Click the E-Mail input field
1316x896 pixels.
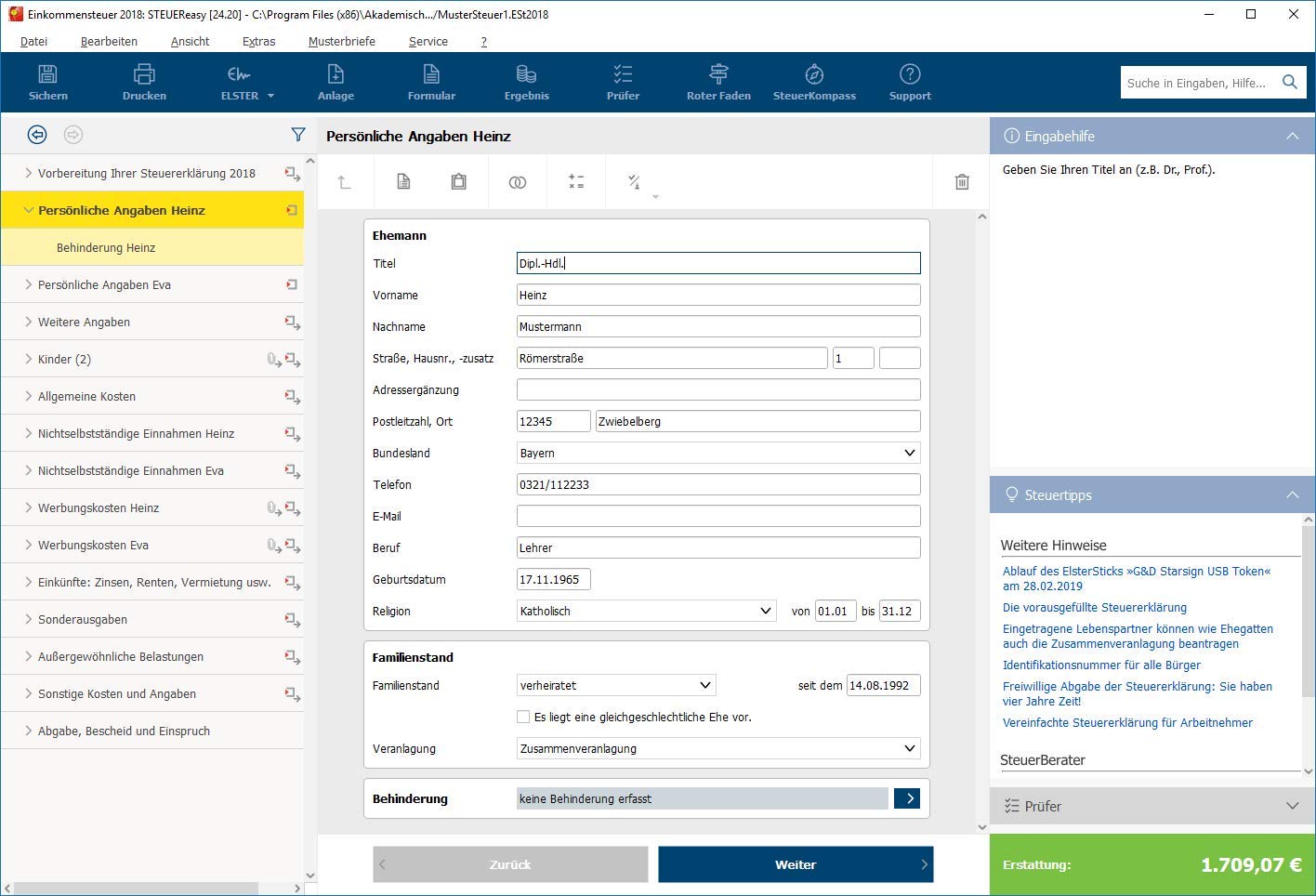[718, 516]
